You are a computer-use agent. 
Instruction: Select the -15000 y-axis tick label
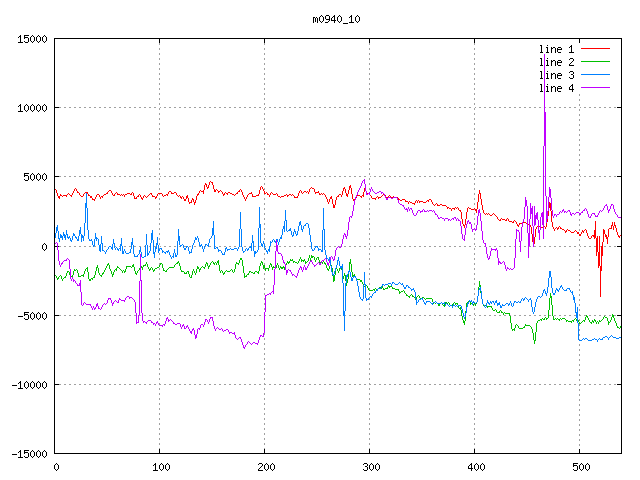(x=29, y=453)
